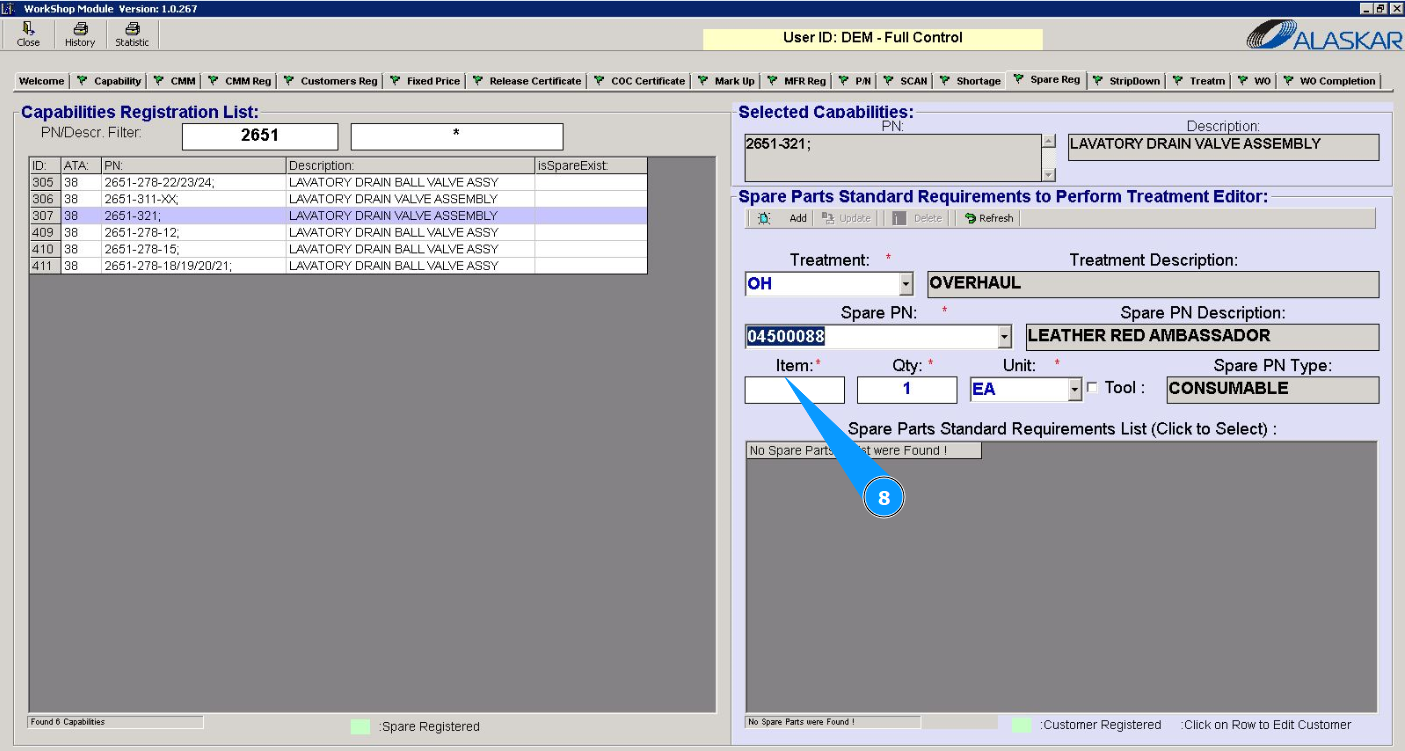Screen dimensions: 1405x751
Task: Select the row with PN 2651-311-XX
Action: point(338,199)
